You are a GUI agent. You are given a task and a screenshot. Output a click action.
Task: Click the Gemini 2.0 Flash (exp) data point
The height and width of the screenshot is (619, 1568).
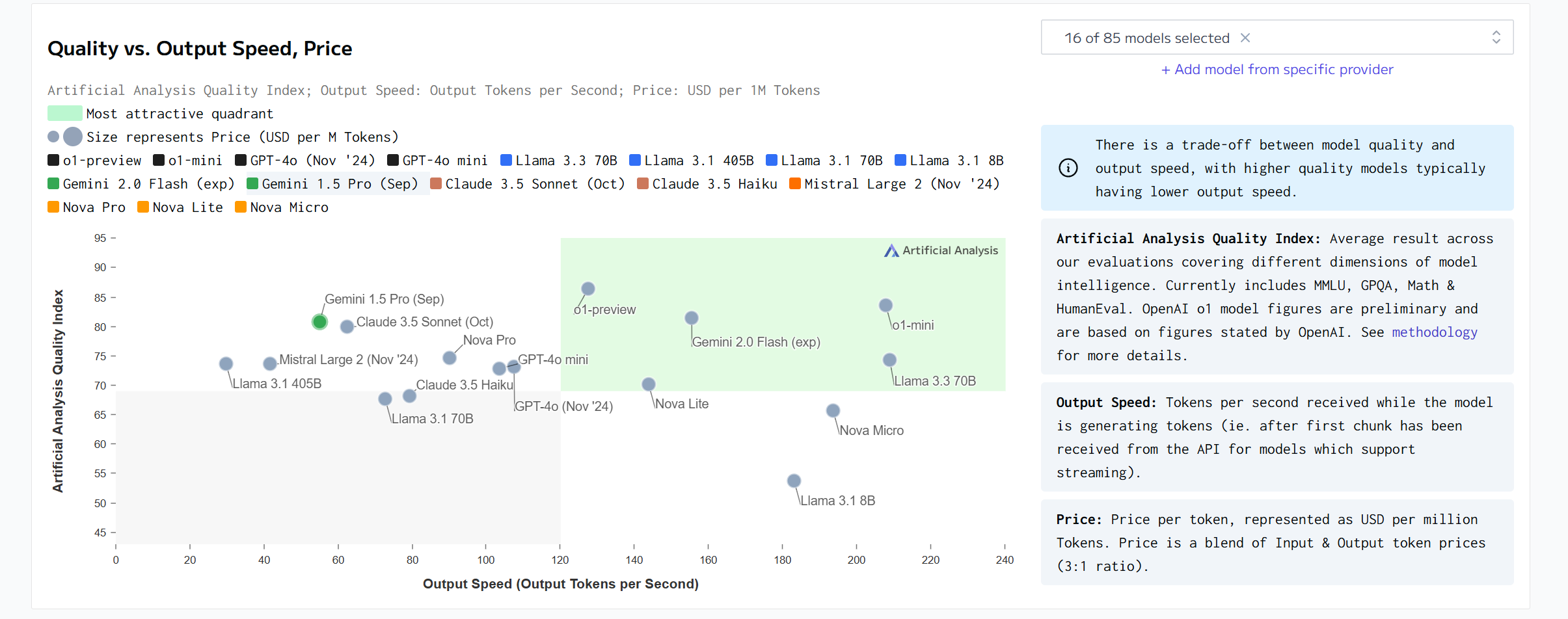[692, 318]
